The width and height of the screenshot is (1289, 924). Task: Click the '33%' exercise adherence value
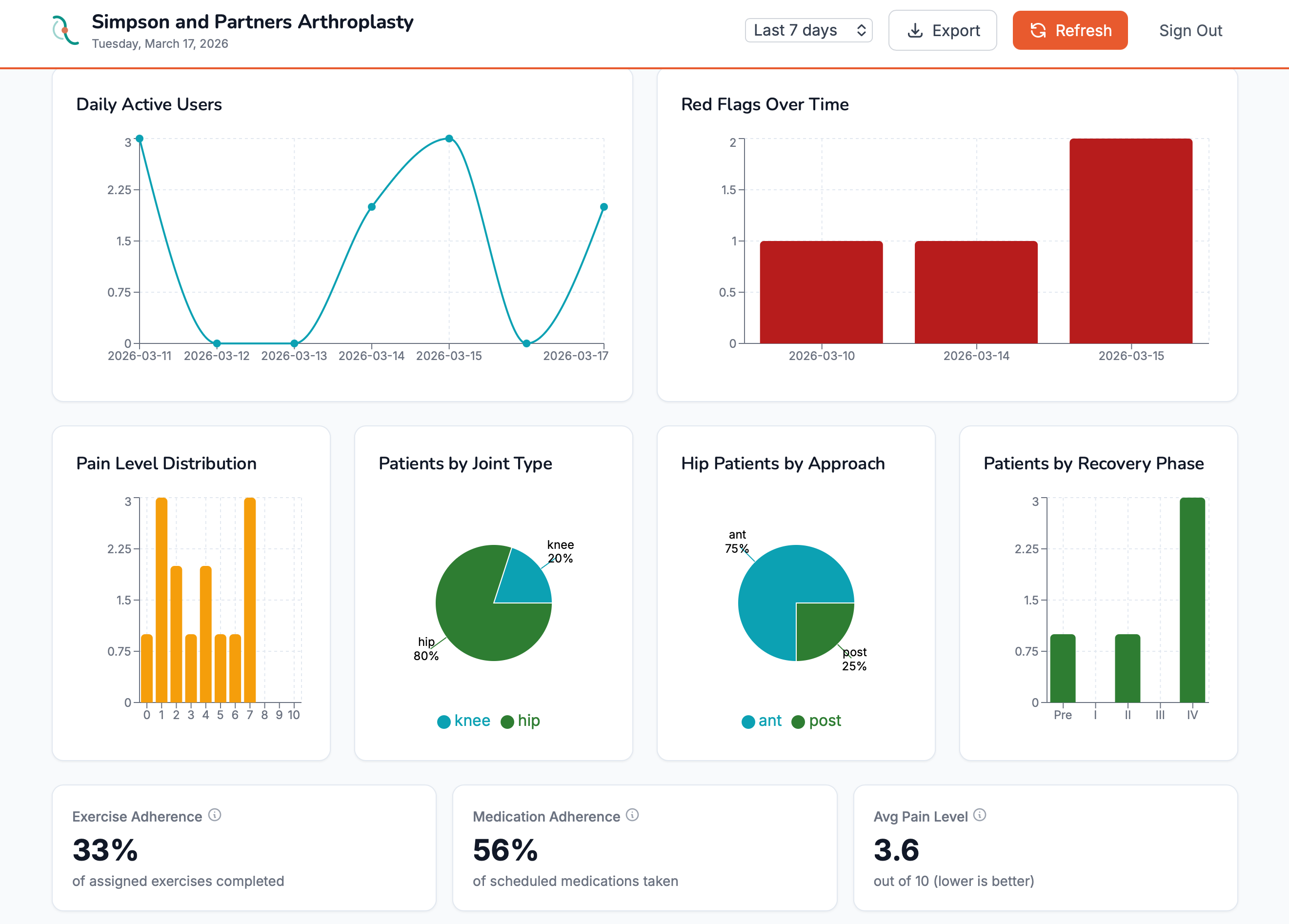tap(105, 850)
